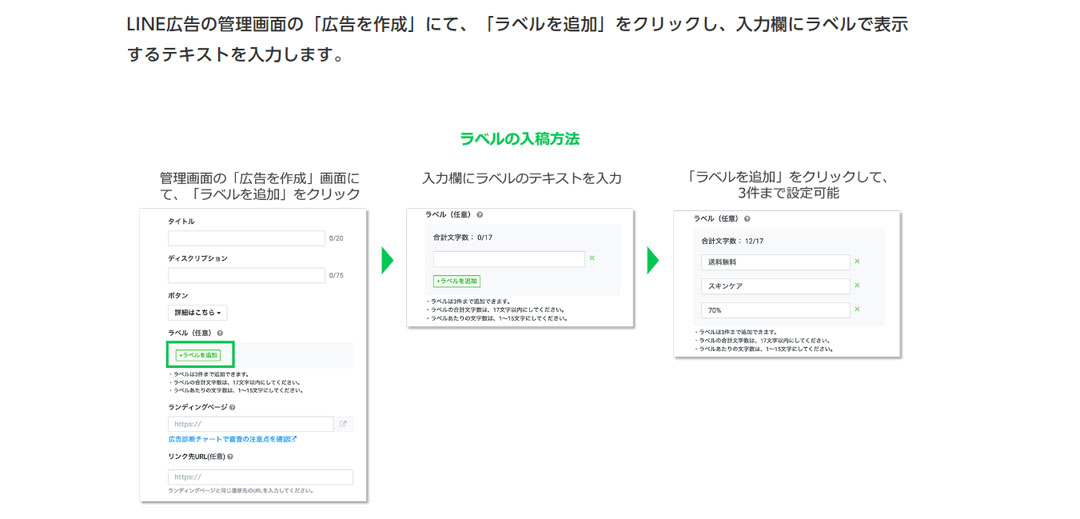Click the 送料無料 label input
The height and width of the screenshot is (519, 1080).
(776, 262)
